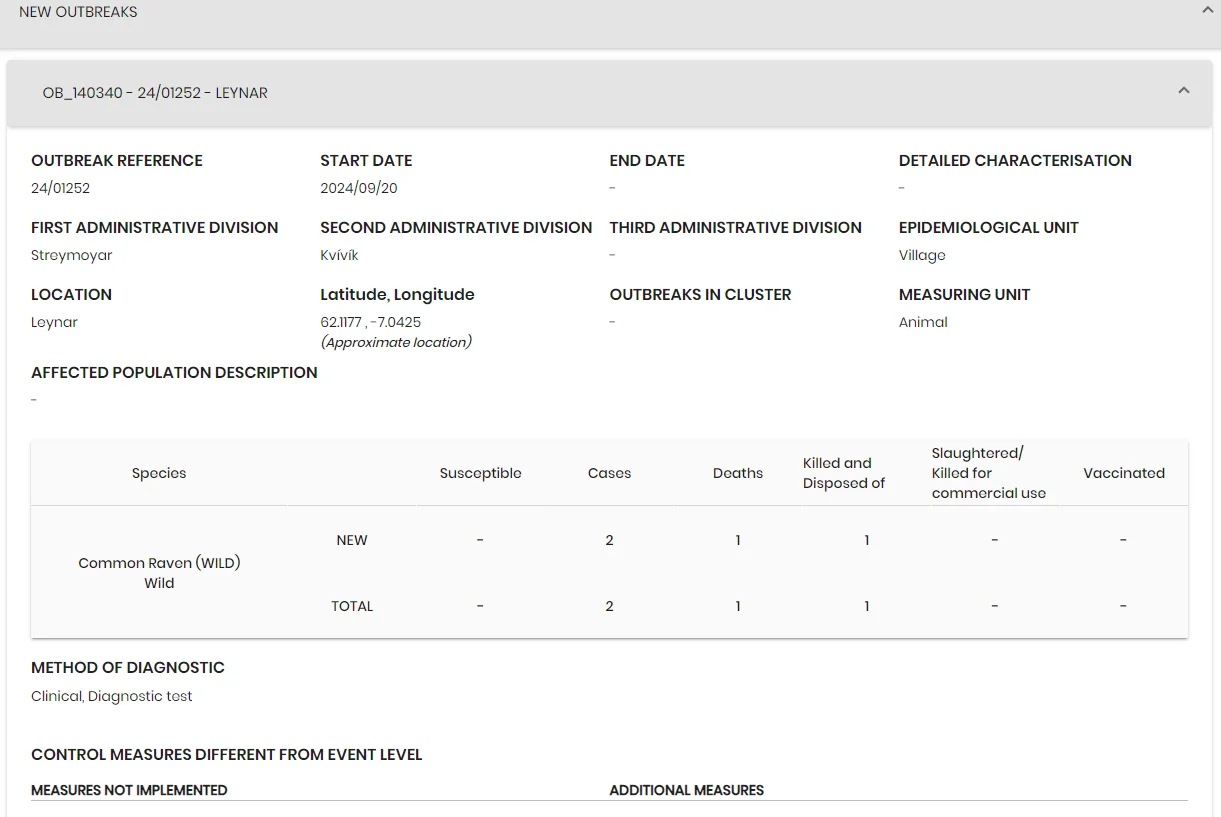Screen dimensions: 1221x817
Task: Click the END DATE label
Action: [647, 160]
